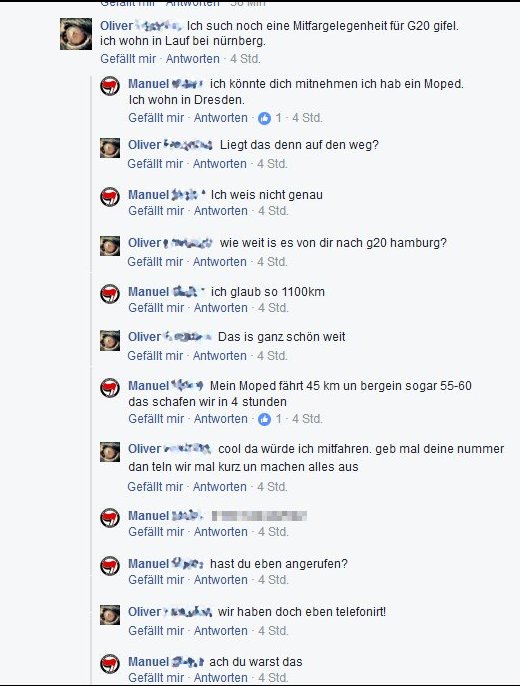Click Manuel's avatar beside 'hast du eben angerufen?'
The height and width of the screenshot is (686, 520).
pos(110,566)
